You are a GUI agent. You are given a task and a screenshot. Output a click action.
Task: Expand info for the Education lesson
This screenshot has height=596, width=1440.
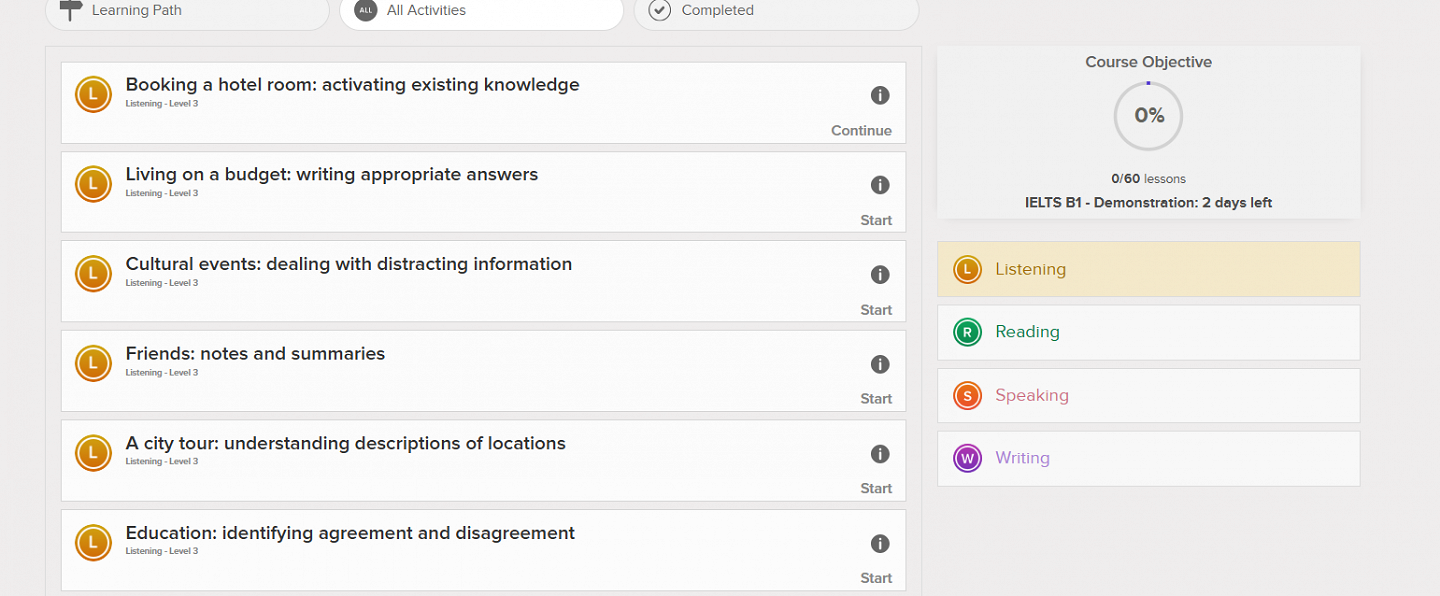[x=880, y=543]
